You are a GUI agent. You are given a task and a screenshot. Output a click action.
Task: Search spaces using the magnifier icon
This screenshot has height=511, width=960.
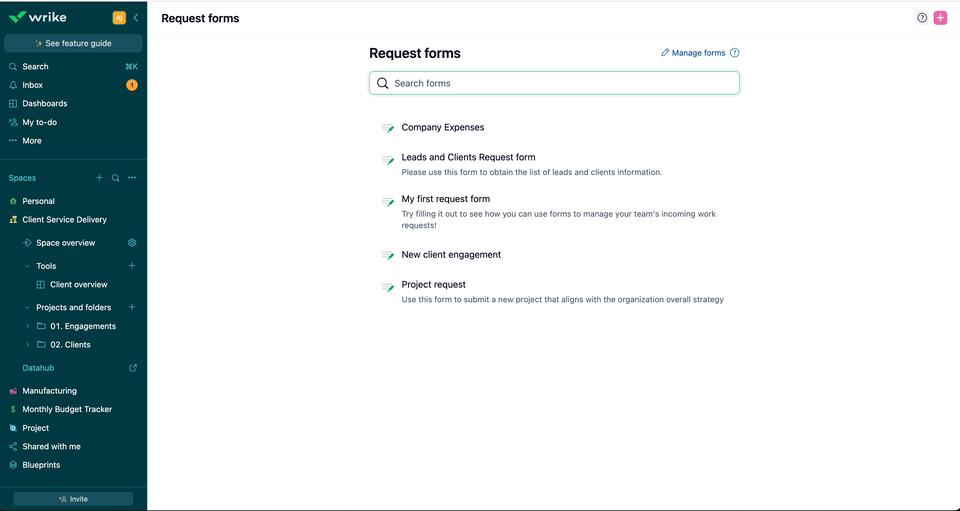116,178
